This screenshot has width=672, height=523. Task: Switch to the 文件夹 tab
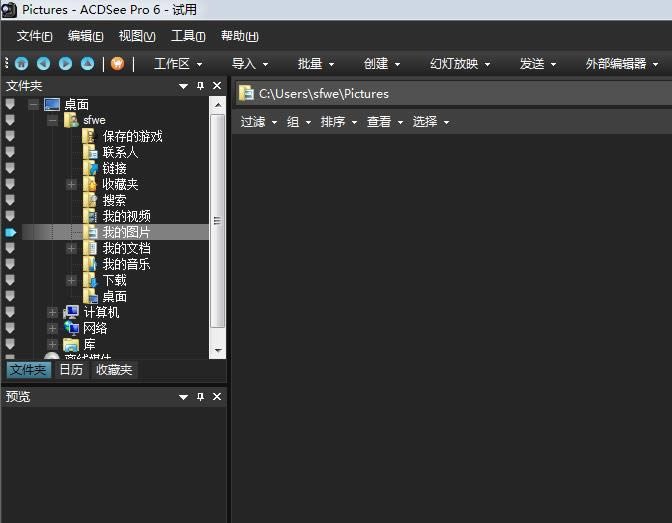28,370
